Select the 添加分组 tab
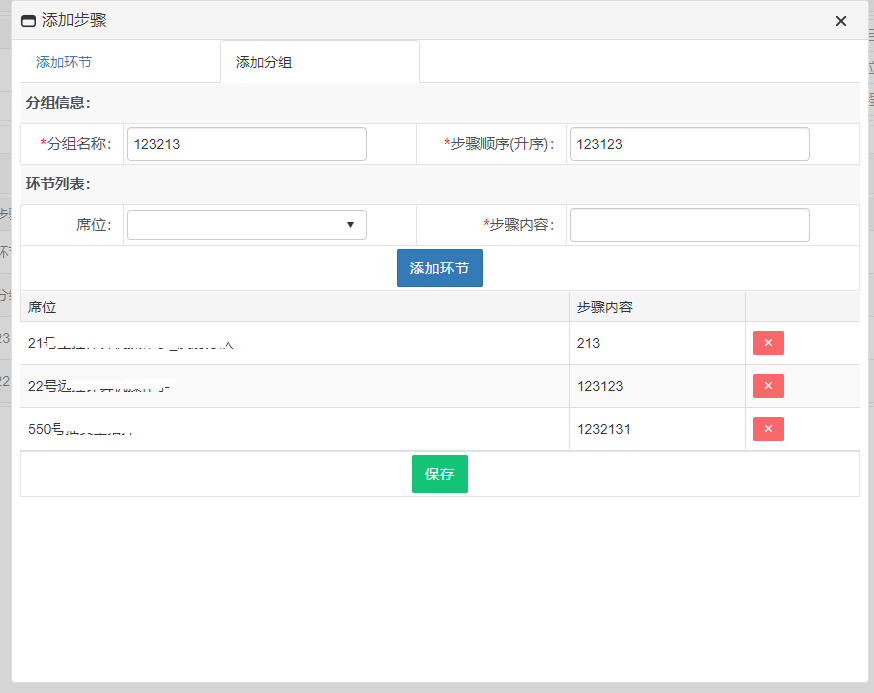The image size is (874, 693). [264, 62]
